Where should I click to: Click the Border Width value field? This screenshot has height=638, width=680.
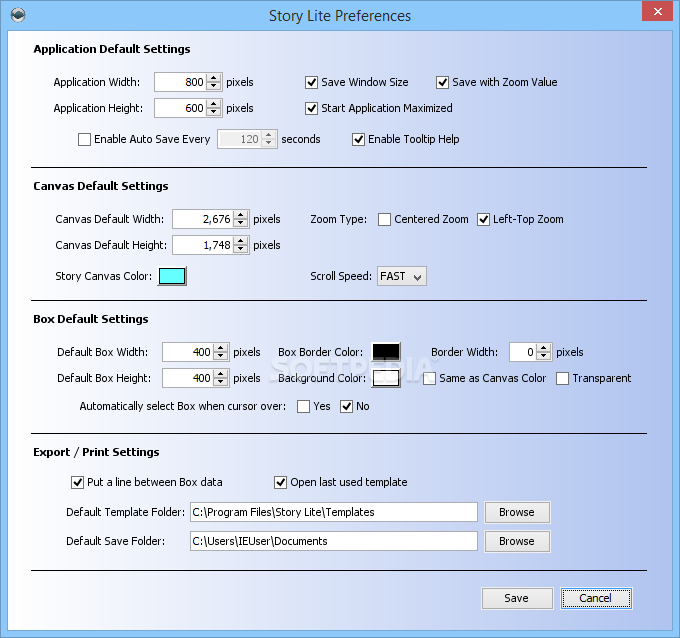(x=523, y=352)
